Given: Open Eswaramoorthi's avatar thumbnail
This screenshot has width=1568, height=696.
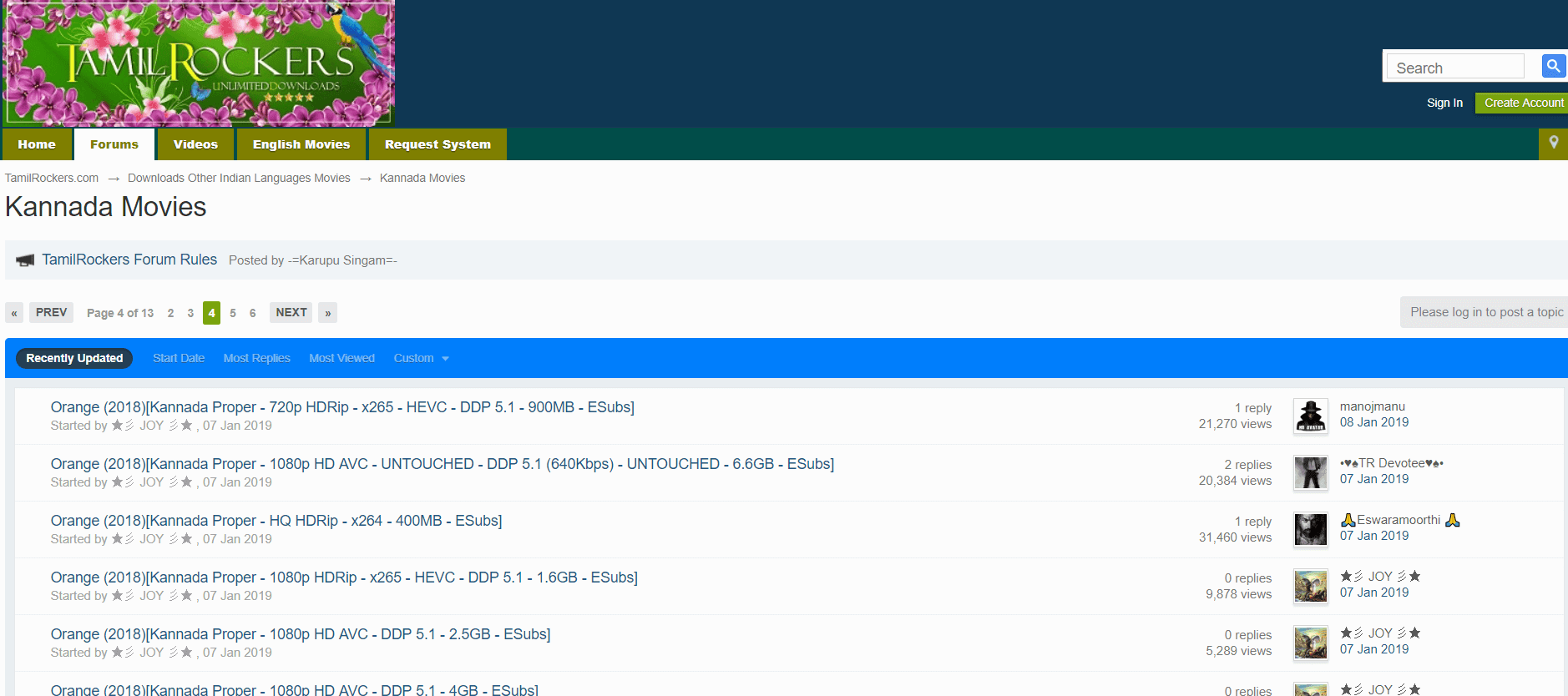Looking at the screenshot, I should click(1310, 528).
